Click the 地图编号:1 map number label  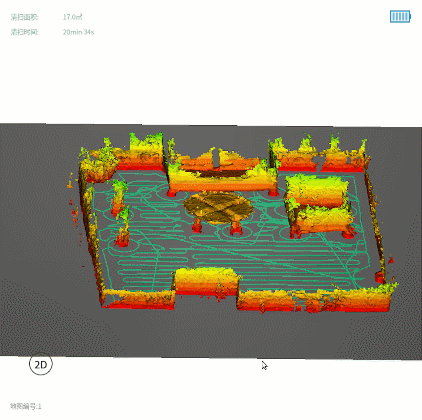tap(26, 406)
